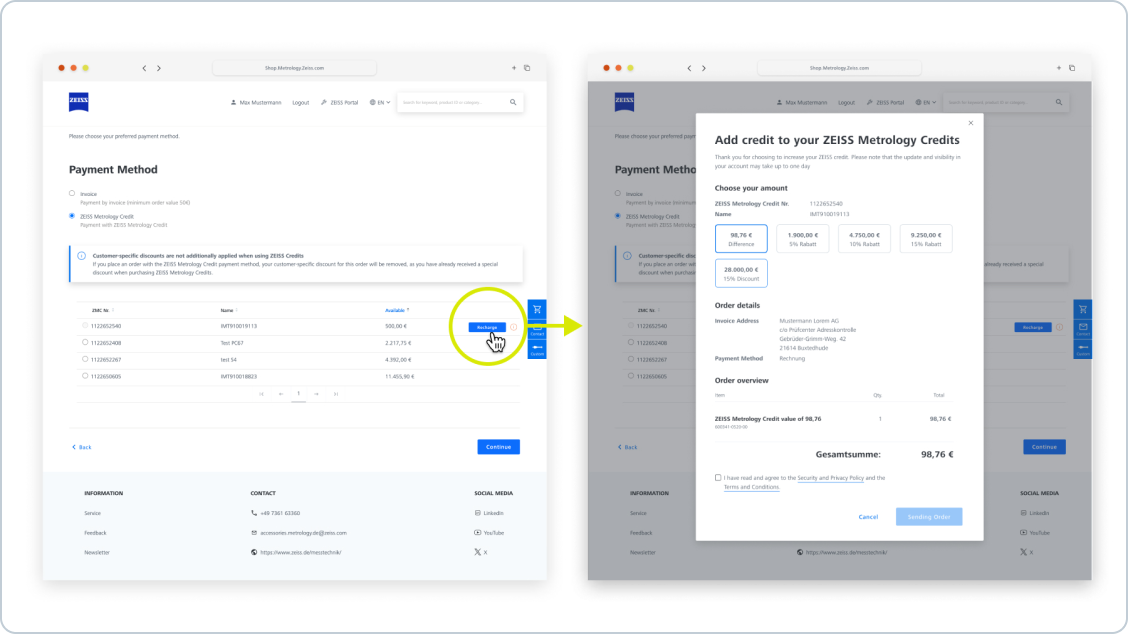Sort by Available column in left window table
Screen dimensions: 1128x634
click(x=397, y=310)
